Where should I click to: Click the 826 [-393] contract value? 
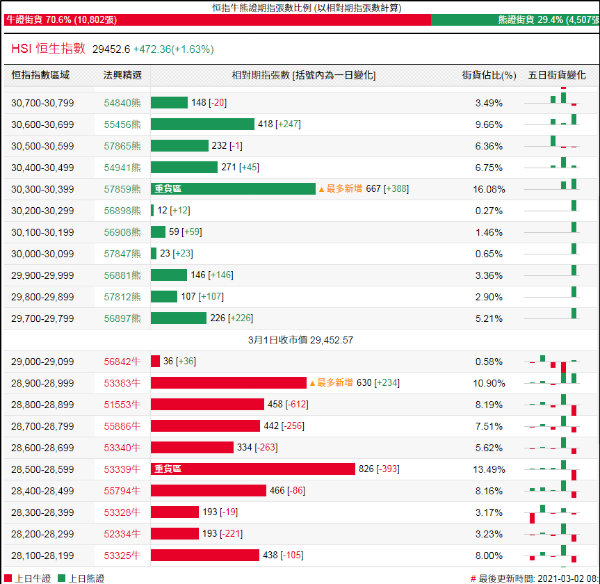point(379,469)
